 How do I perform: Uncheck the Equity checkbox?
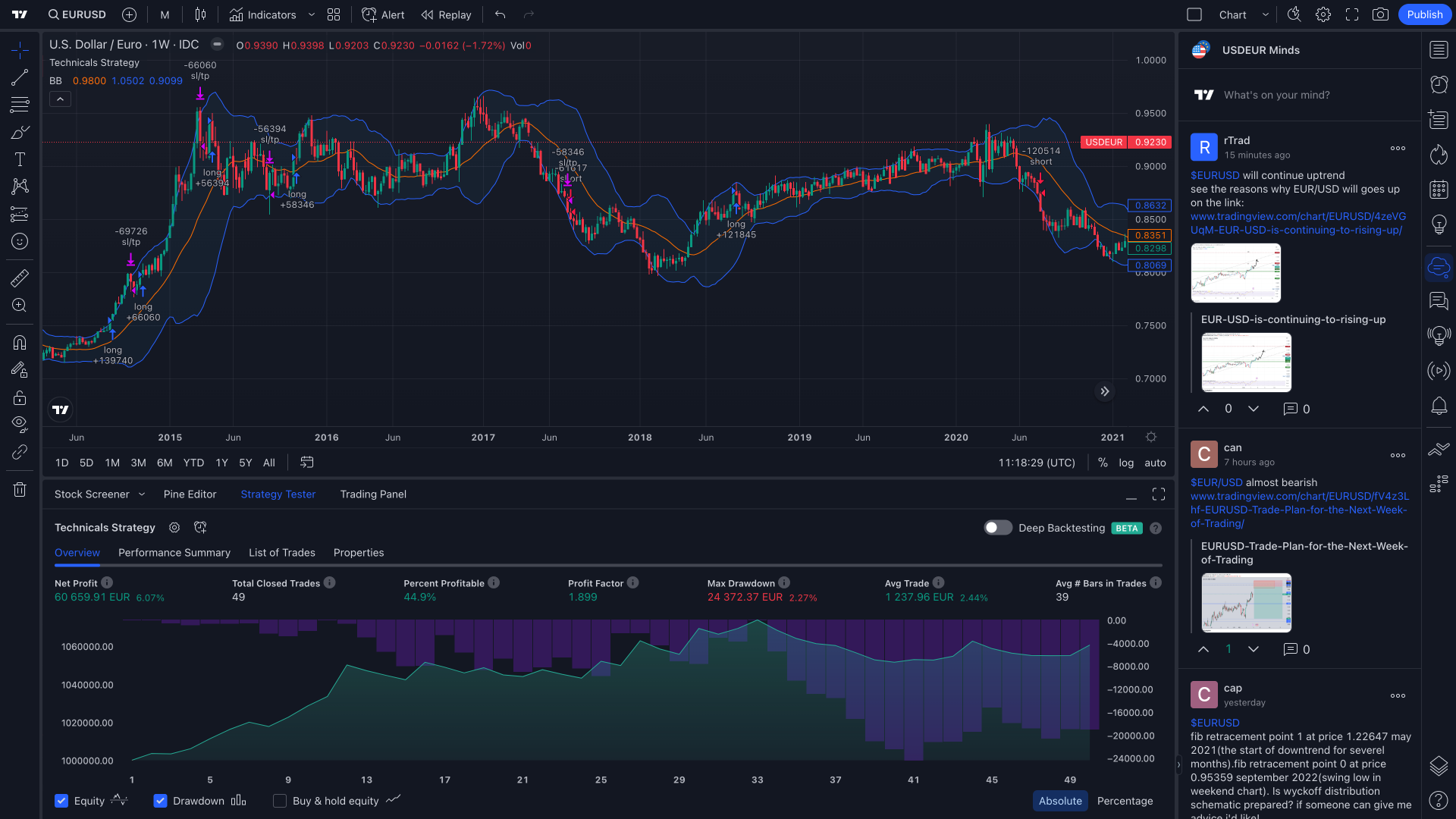(61, 801)
